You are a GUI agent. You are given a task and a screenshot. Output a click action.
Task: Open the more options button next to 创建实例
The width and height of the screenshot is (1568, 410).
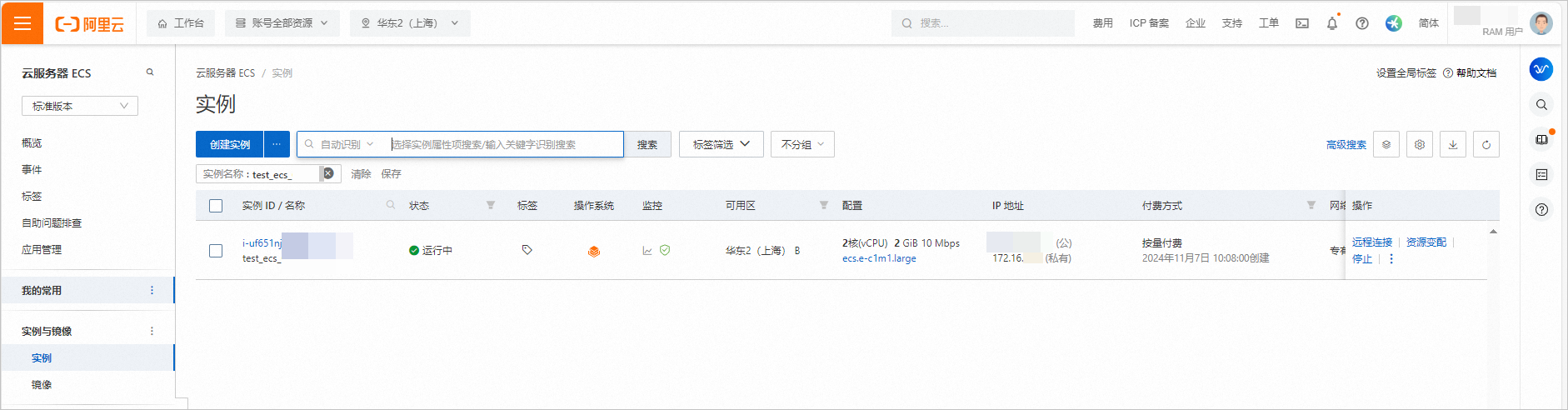pos(277,144)
